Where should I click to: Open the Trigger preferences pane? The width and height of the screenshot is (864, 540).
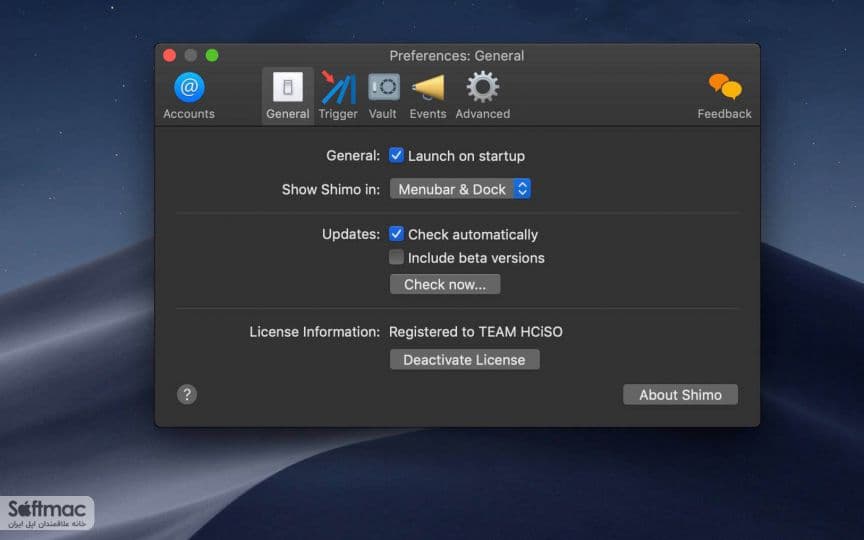338,95
